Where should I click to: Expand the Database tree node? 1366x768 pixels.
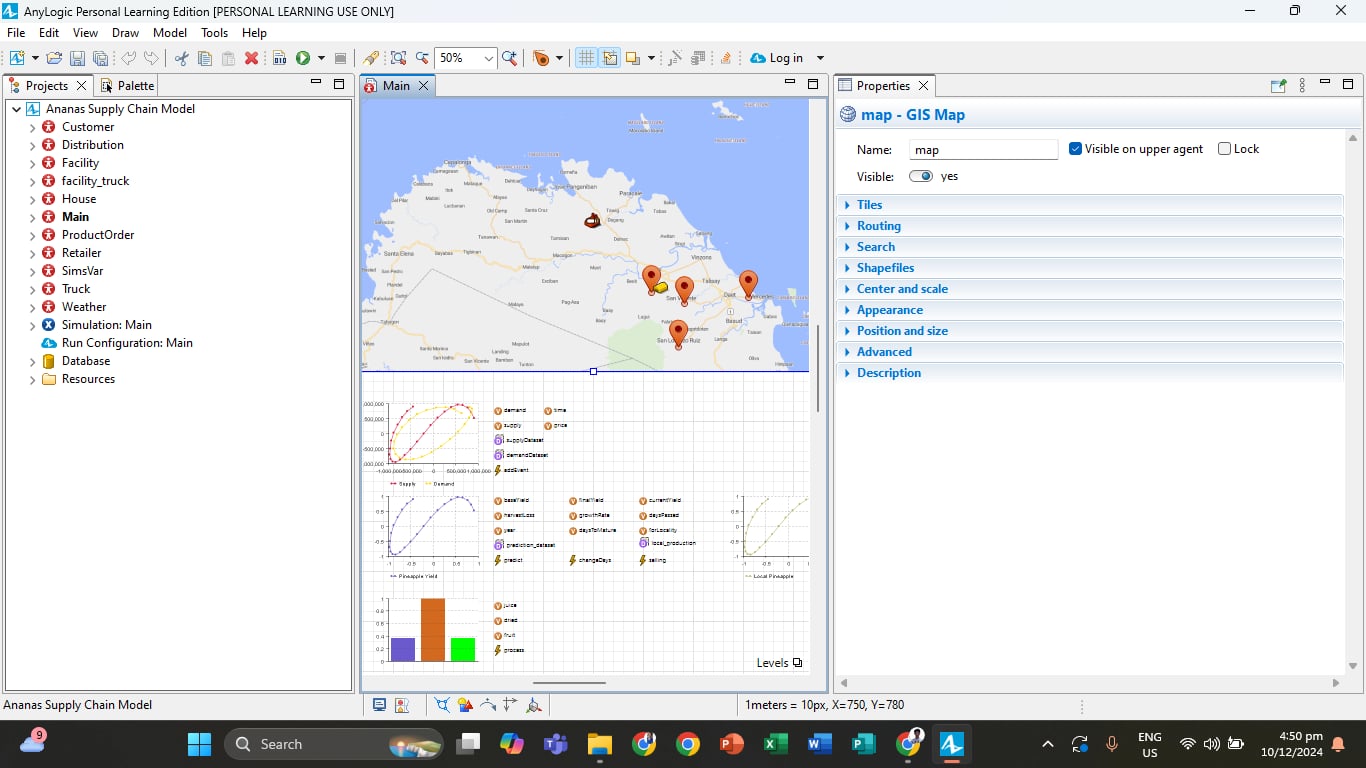[32, 361]
